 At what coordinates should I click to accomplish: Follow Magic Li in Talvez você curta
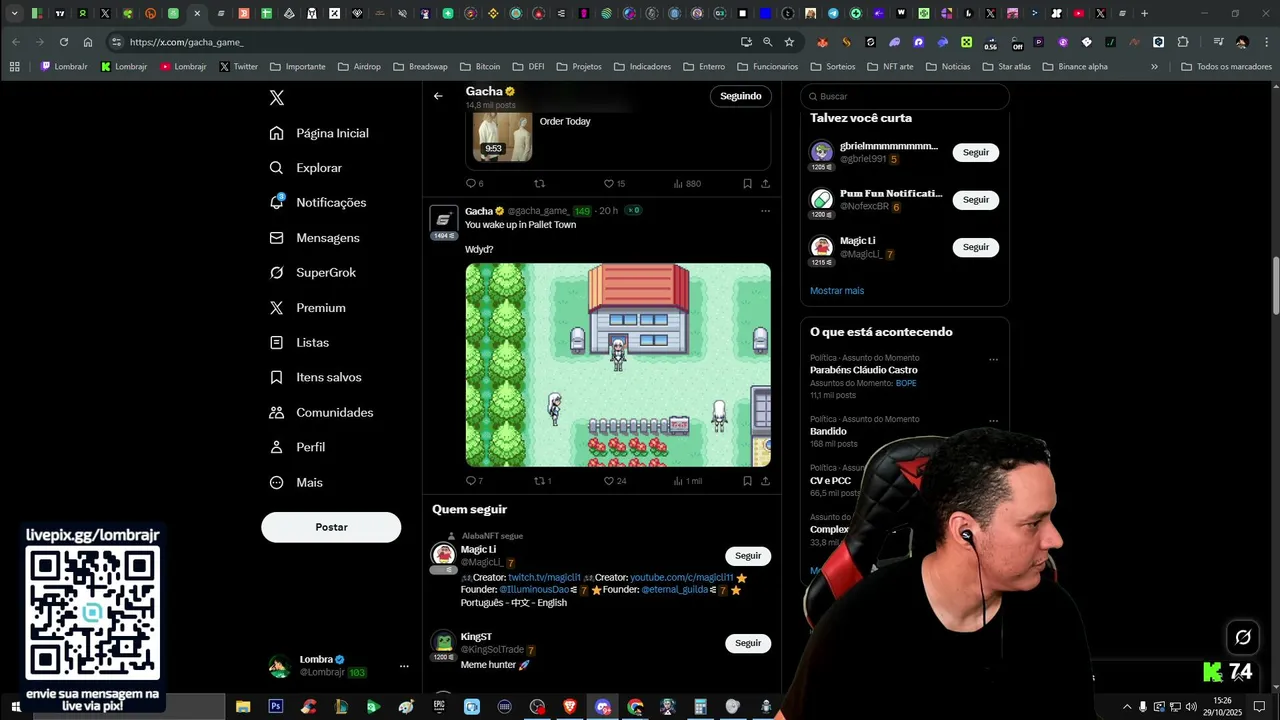pyautogui.click(x=976, y=247)
